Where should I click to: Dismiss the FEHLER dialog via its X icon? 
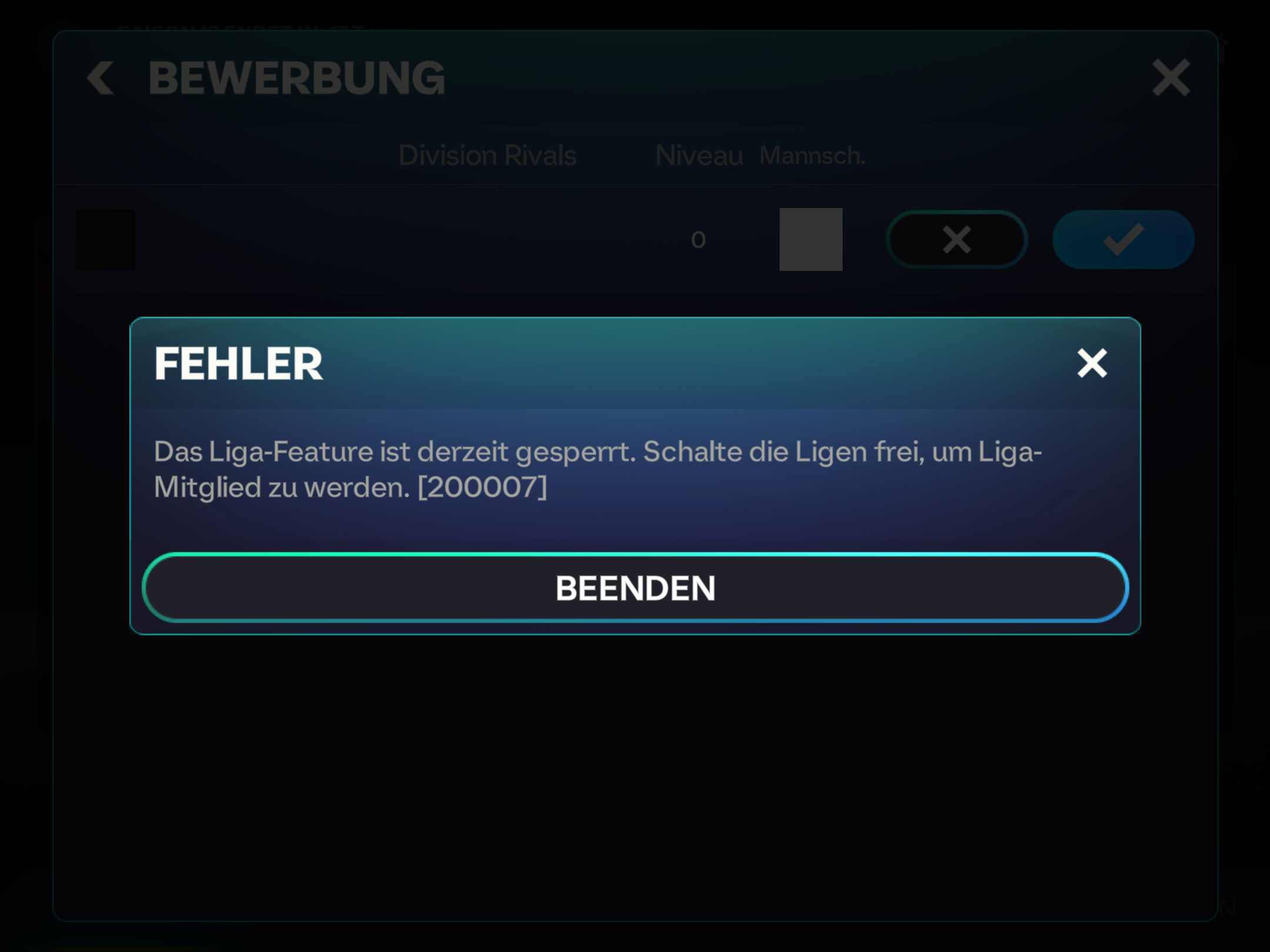(1092, 363)
